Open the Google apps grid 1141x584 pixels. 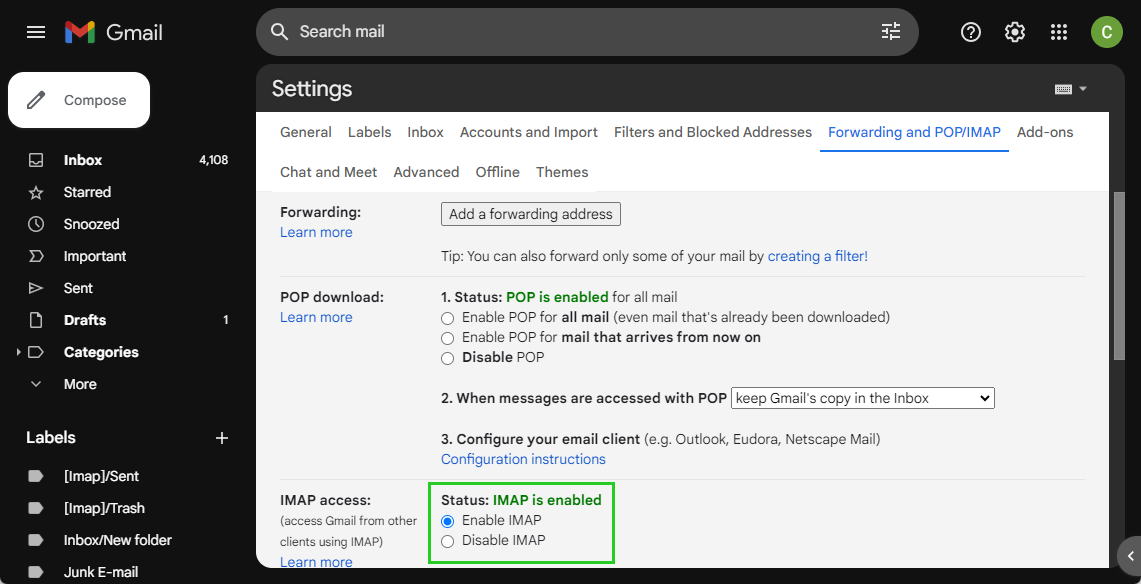tap(1059, 32)
